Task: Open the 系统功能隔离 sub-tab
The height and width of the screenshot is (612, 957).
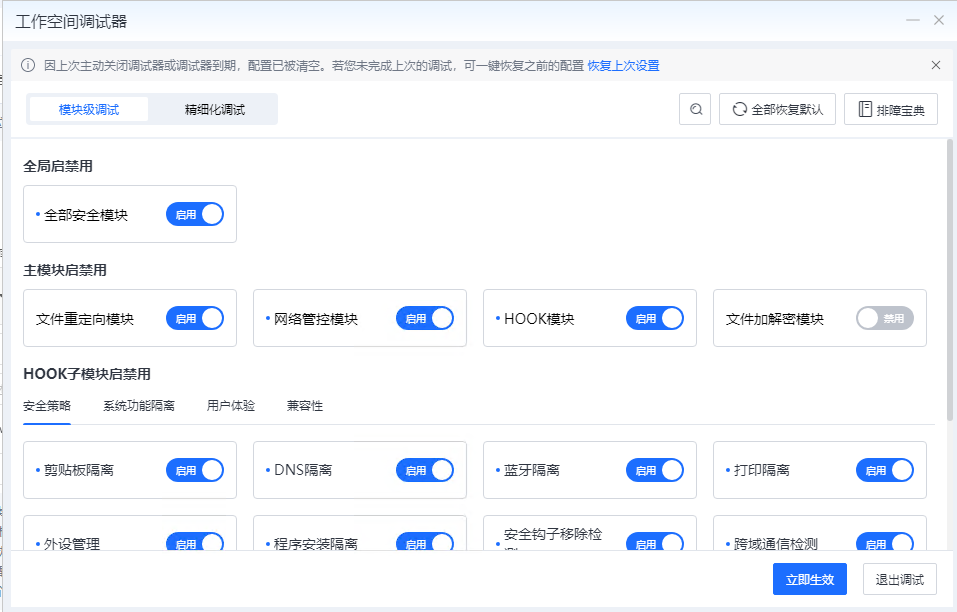Action: (139, 406)
